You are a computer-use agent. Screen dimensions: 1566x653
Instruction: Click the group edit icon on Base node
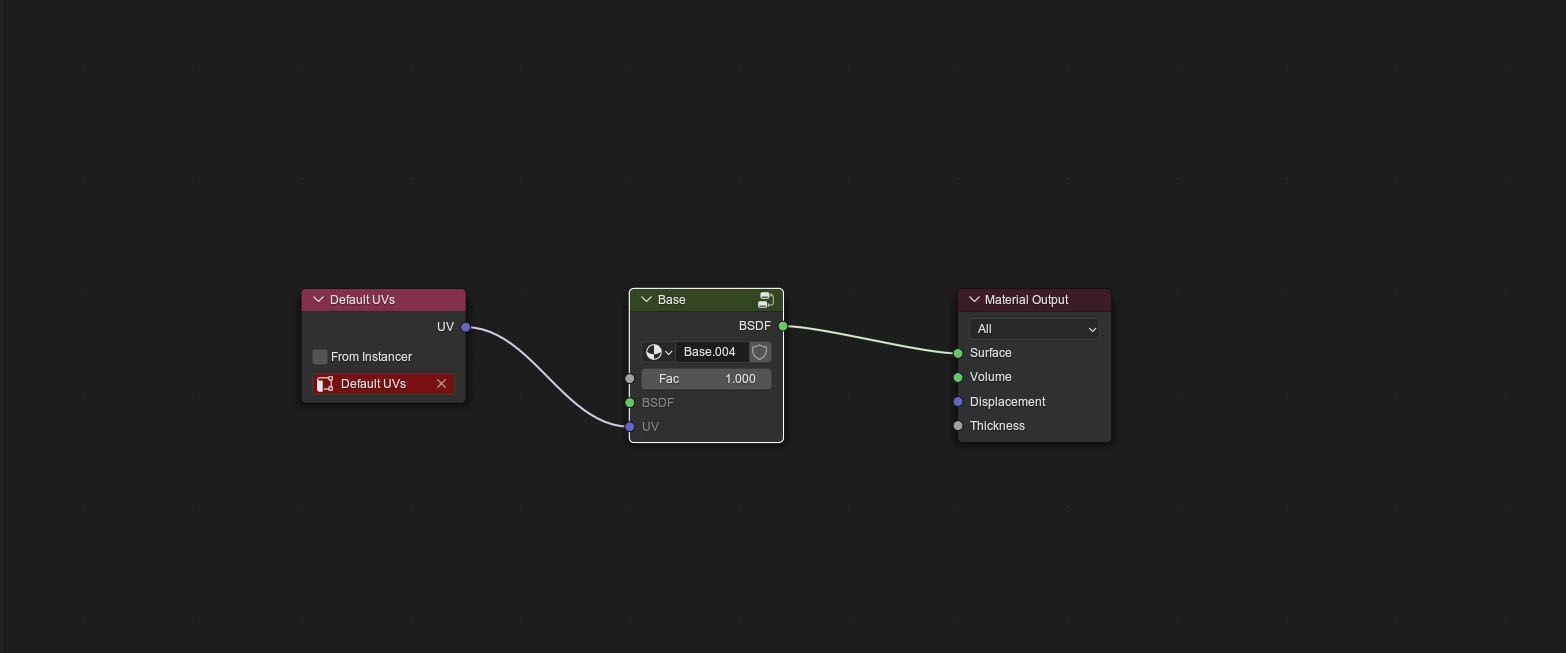[766, 299]
